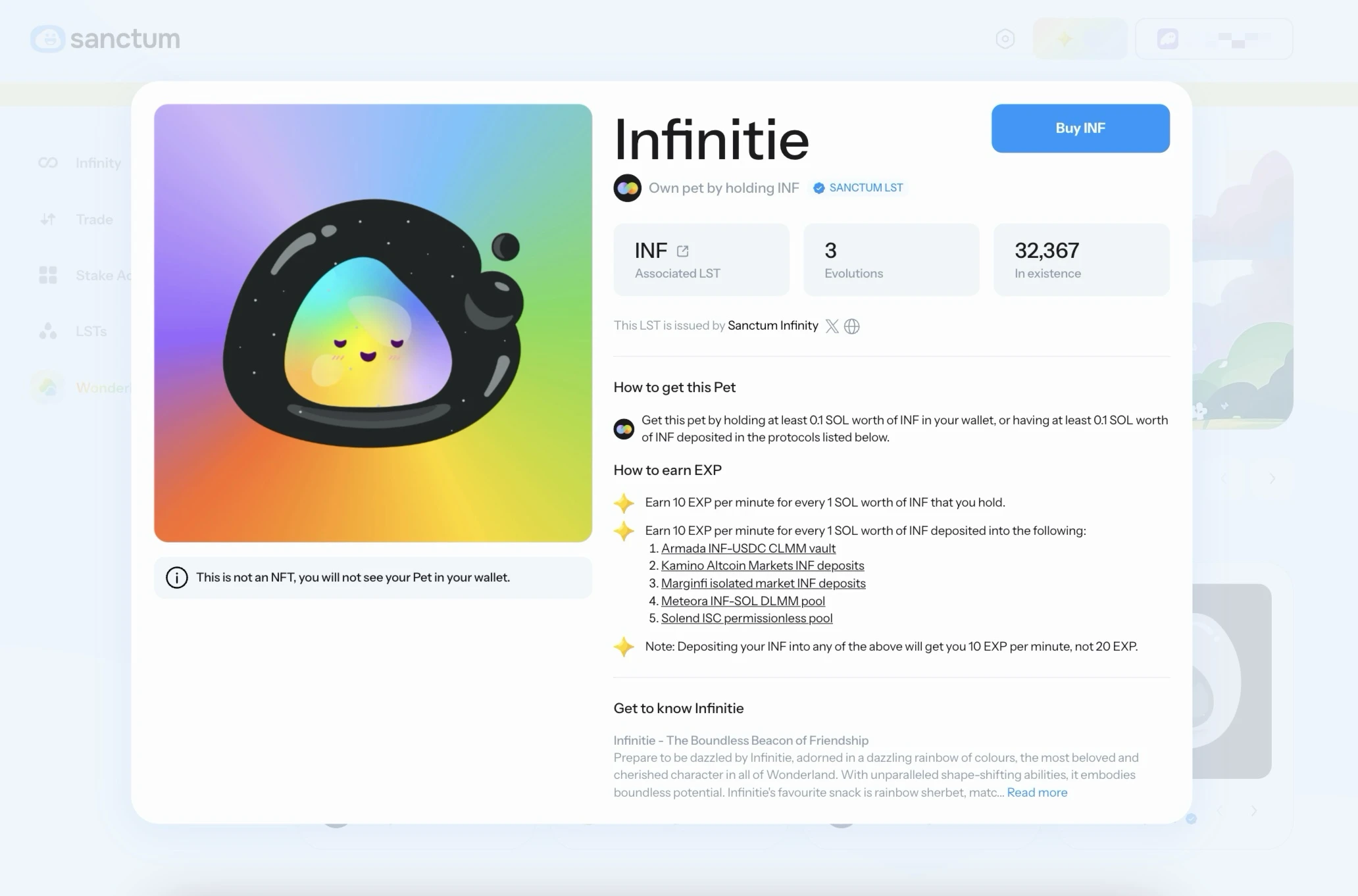Viewport: 1358px width, 896px height.
Task: Click the Buy INF button
Action: click(x=1080, y=128)
